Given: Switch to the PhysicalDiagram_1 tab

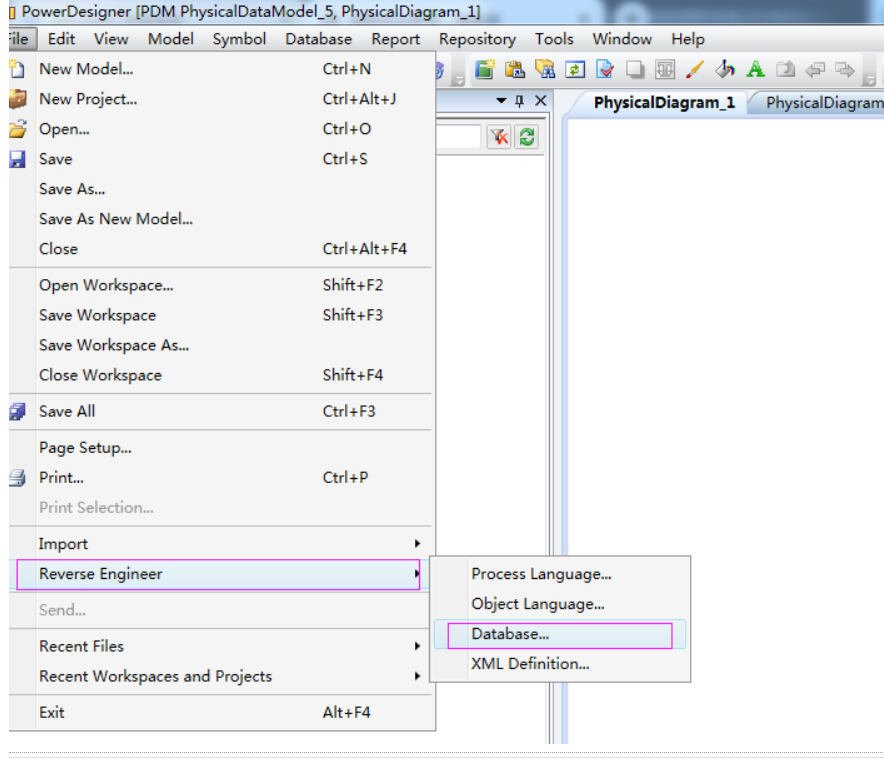Looking at the screenshot, I should [x=664, y=103].
